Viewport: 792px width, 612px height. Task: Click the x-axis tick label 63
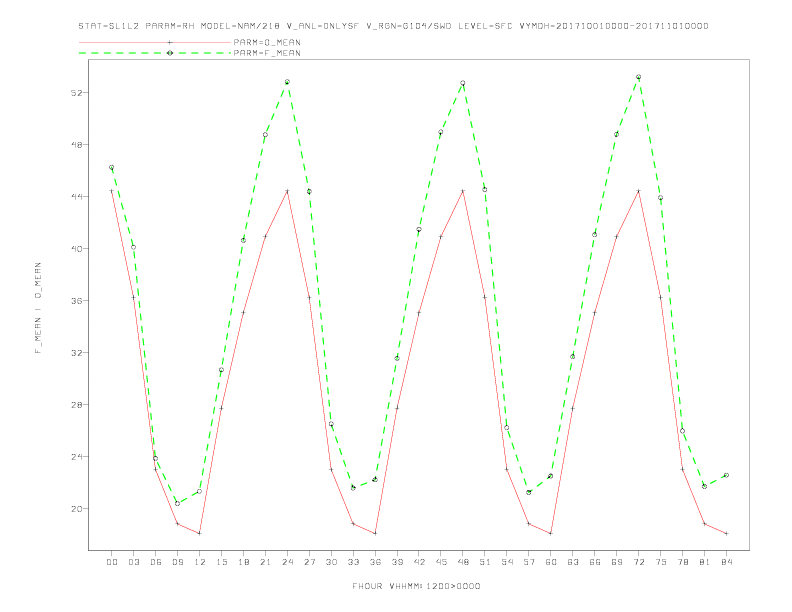573,562
